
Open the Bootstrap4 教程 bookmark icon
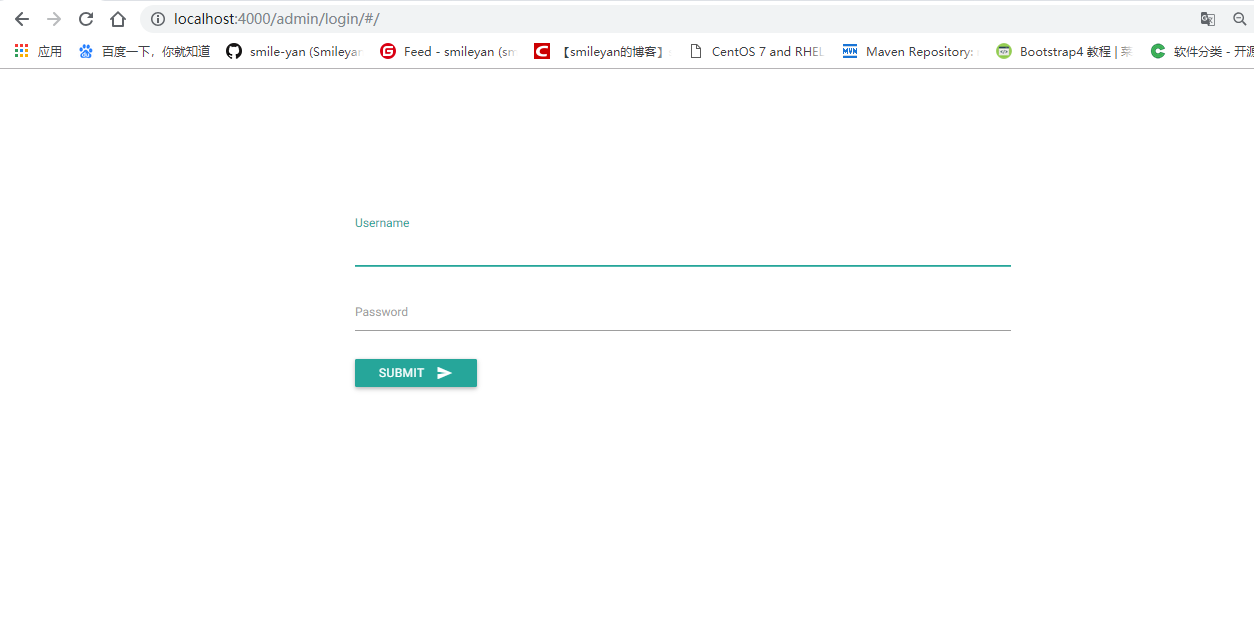(x=1002, y=51)
